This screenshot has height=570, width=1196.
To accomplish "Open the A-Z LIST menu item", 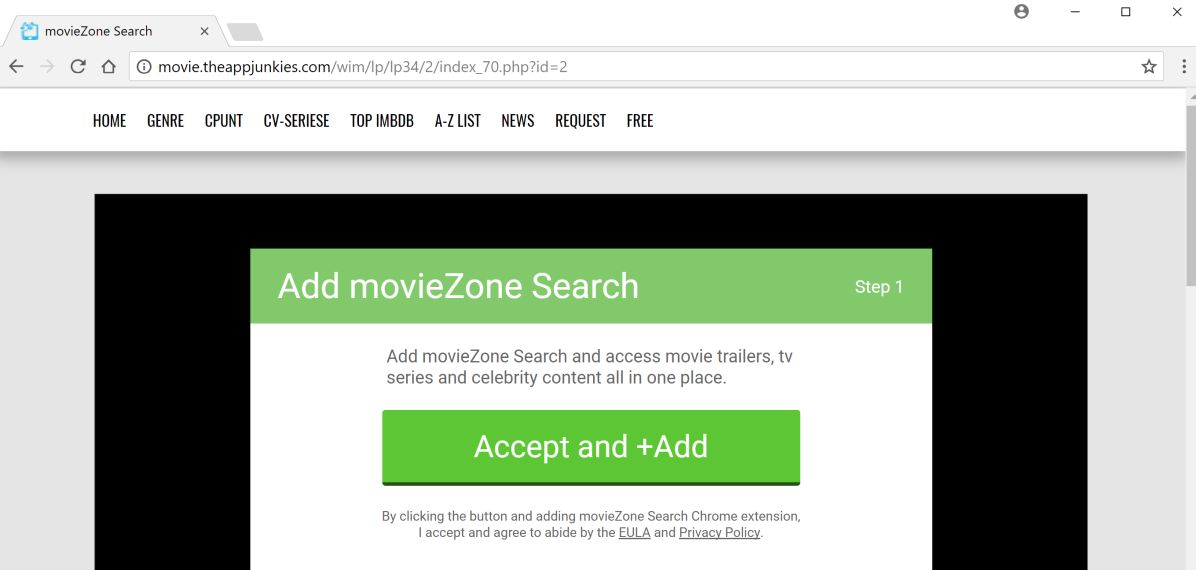I will point(458,121).
